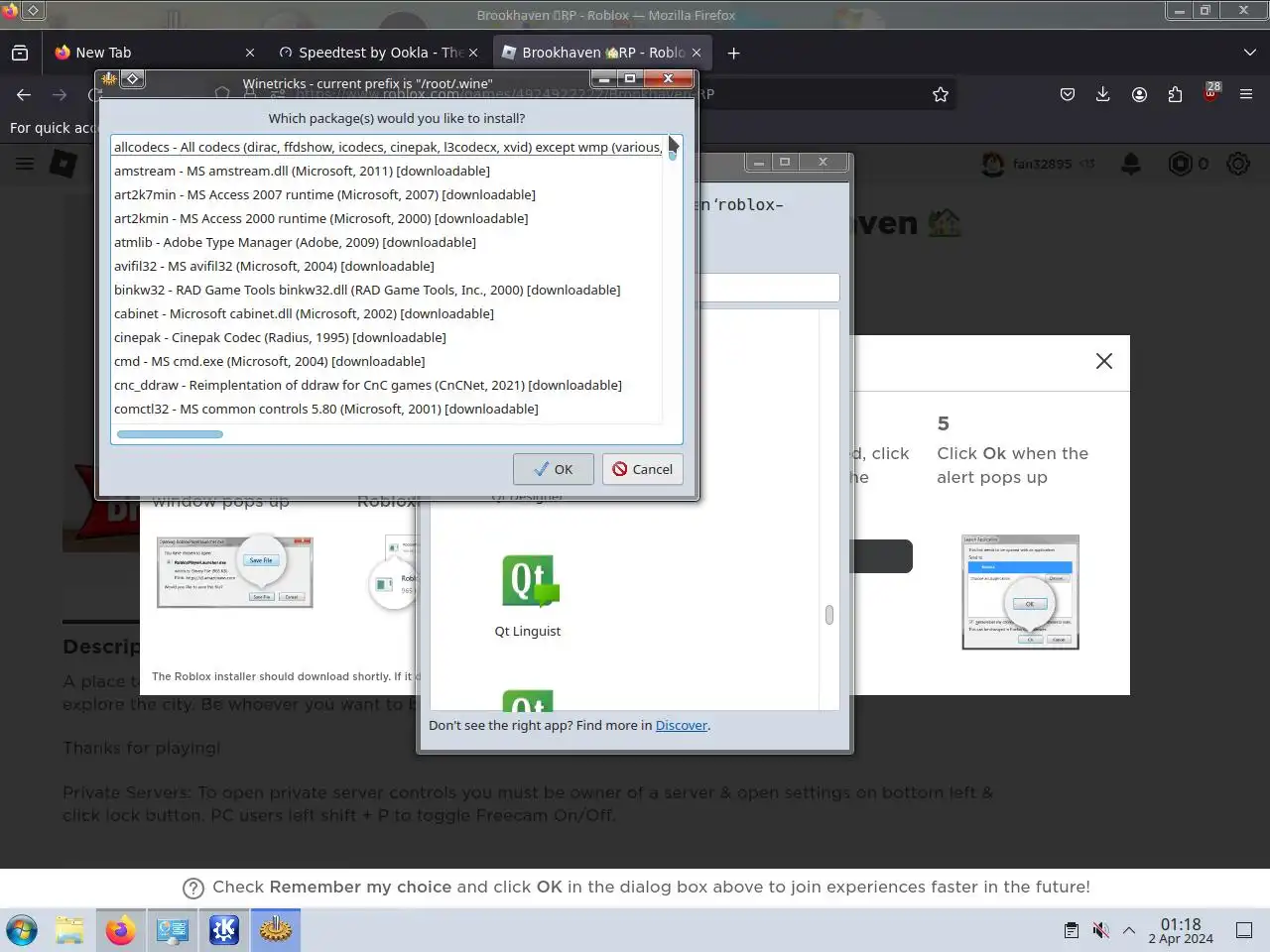The height and width of the screenshot is (952, 1270).
Task: Close the Speedtest by Ookla tab
Action: coord(472,53)
